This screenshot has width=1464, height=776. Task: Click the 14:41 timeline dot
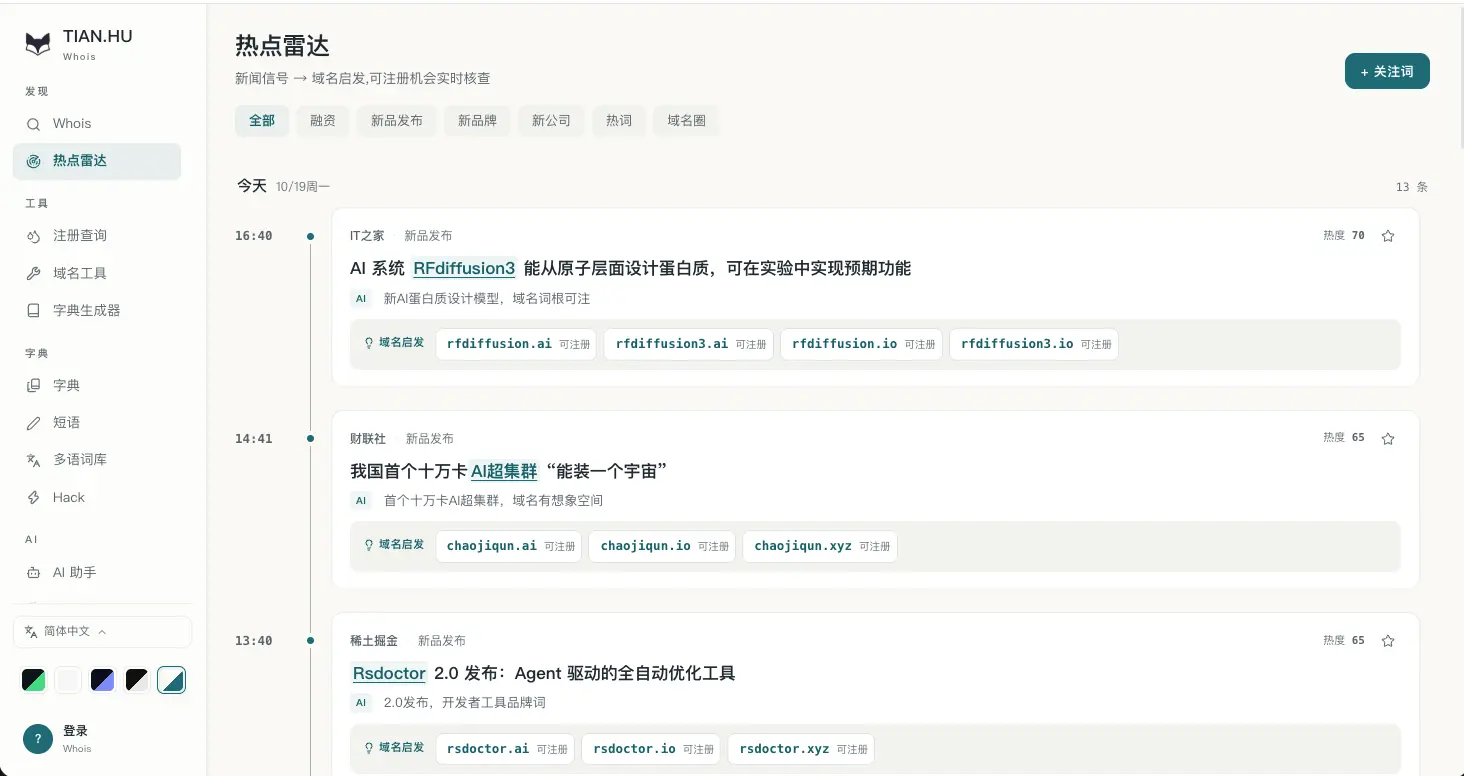pyautogui.click(x=310, y=438)
